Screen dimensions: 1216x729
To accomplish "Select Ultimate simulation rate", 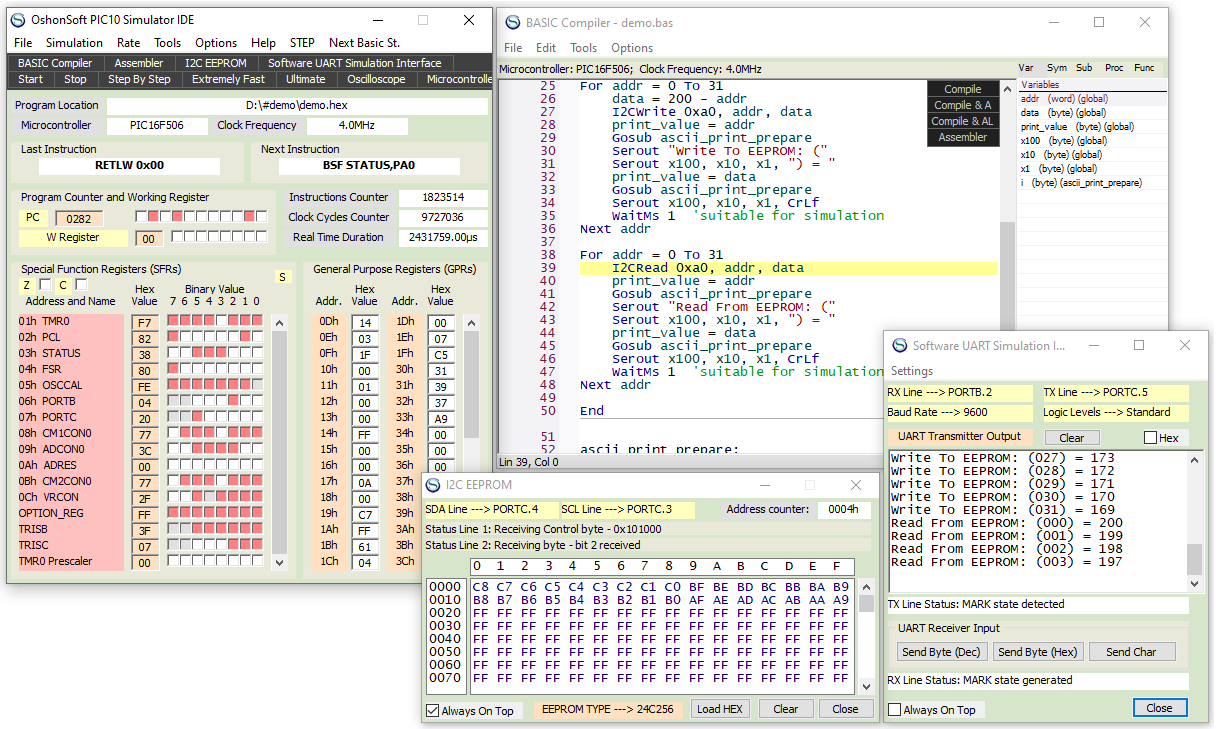I will click(306, 79).
